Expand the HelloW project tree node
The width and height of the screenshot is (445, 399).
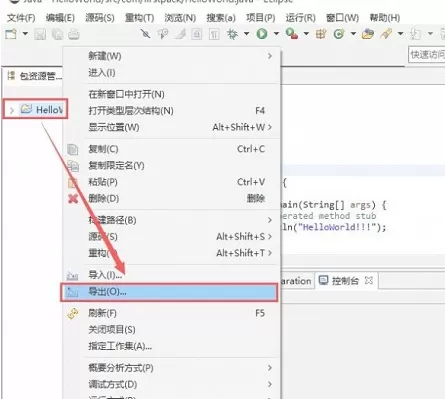12,110
